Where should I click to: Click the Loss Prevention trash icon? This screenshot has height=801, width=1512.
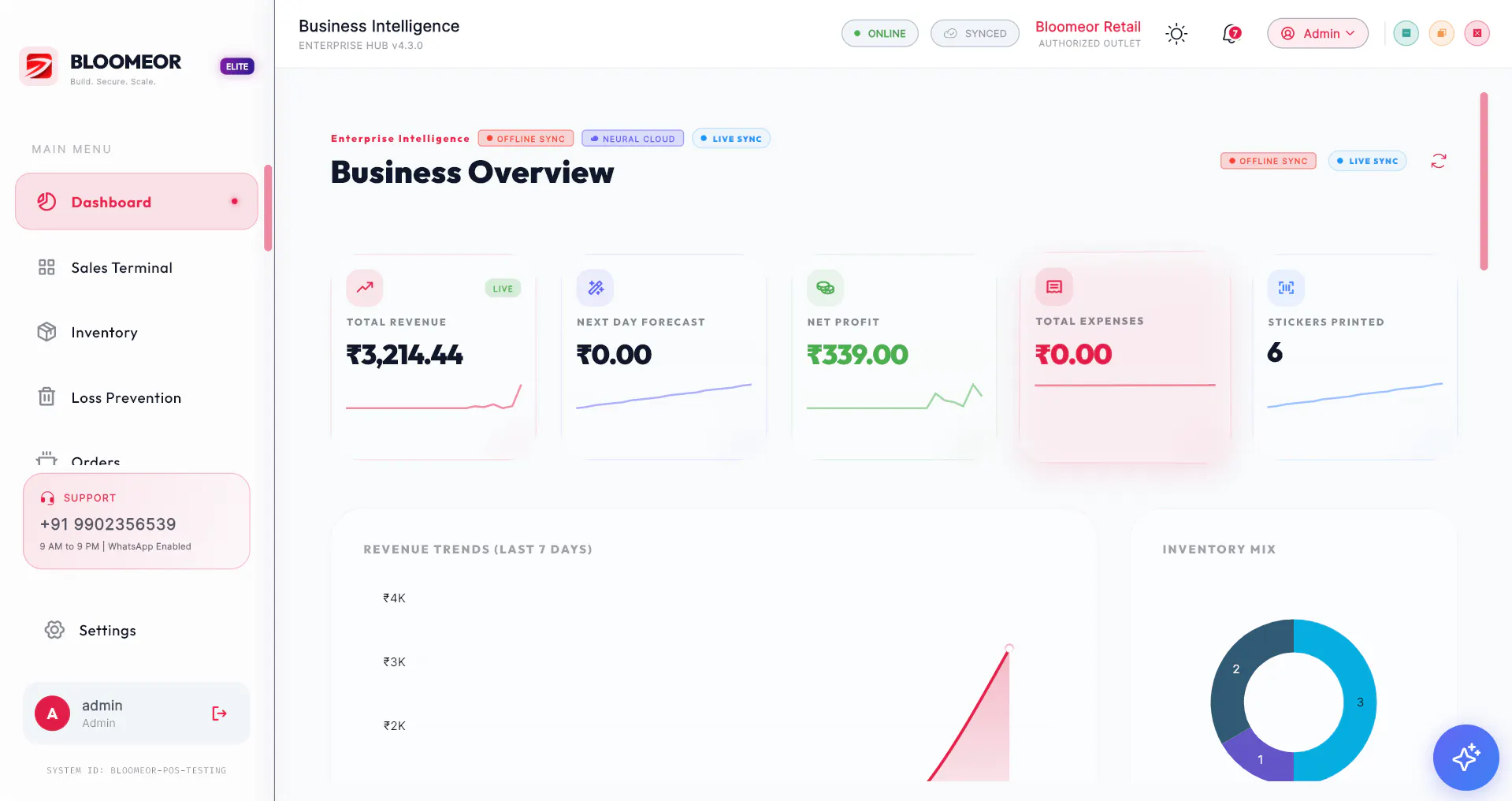click(46, 397)
